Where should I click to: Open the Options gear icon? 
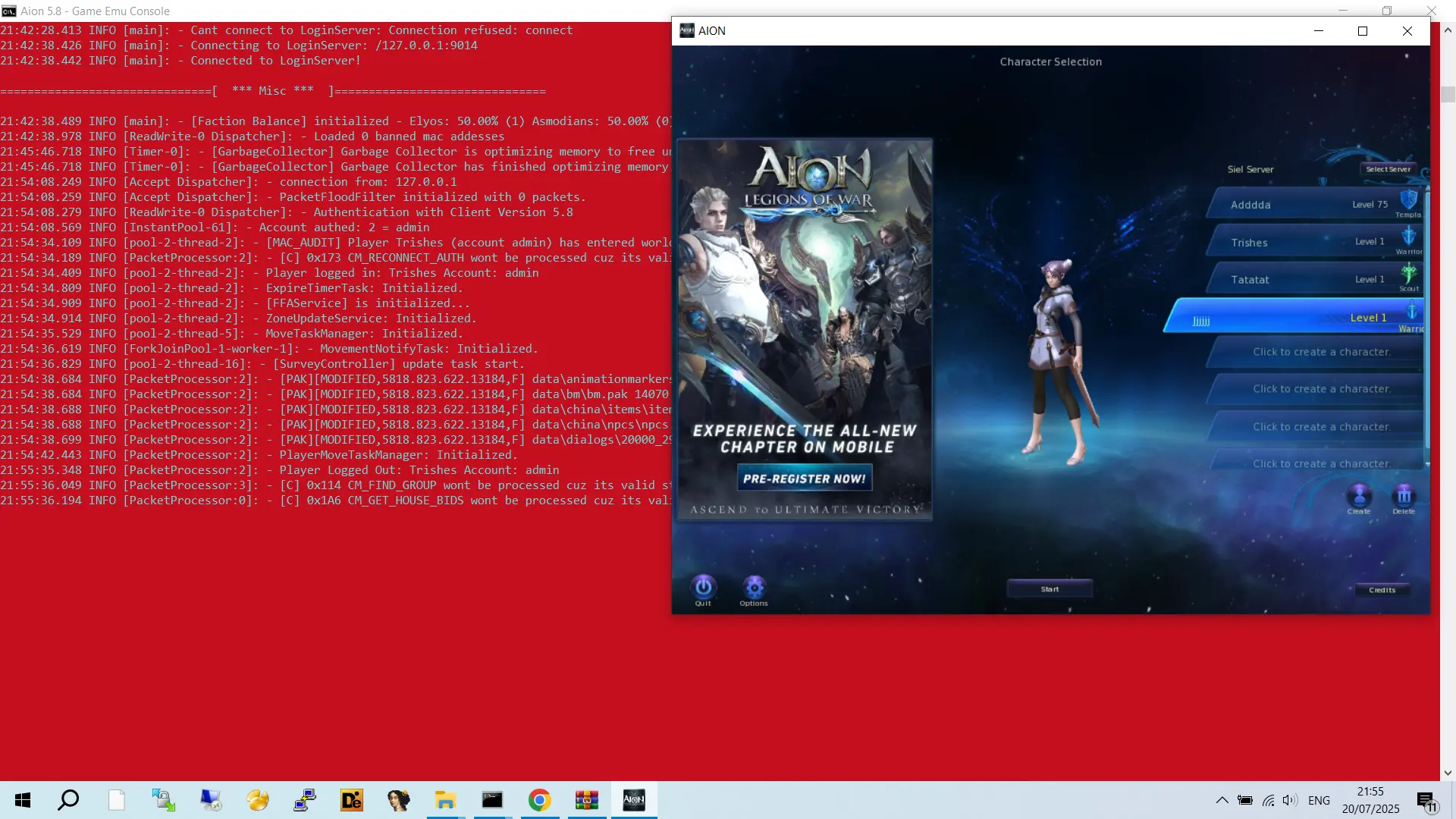754,587
